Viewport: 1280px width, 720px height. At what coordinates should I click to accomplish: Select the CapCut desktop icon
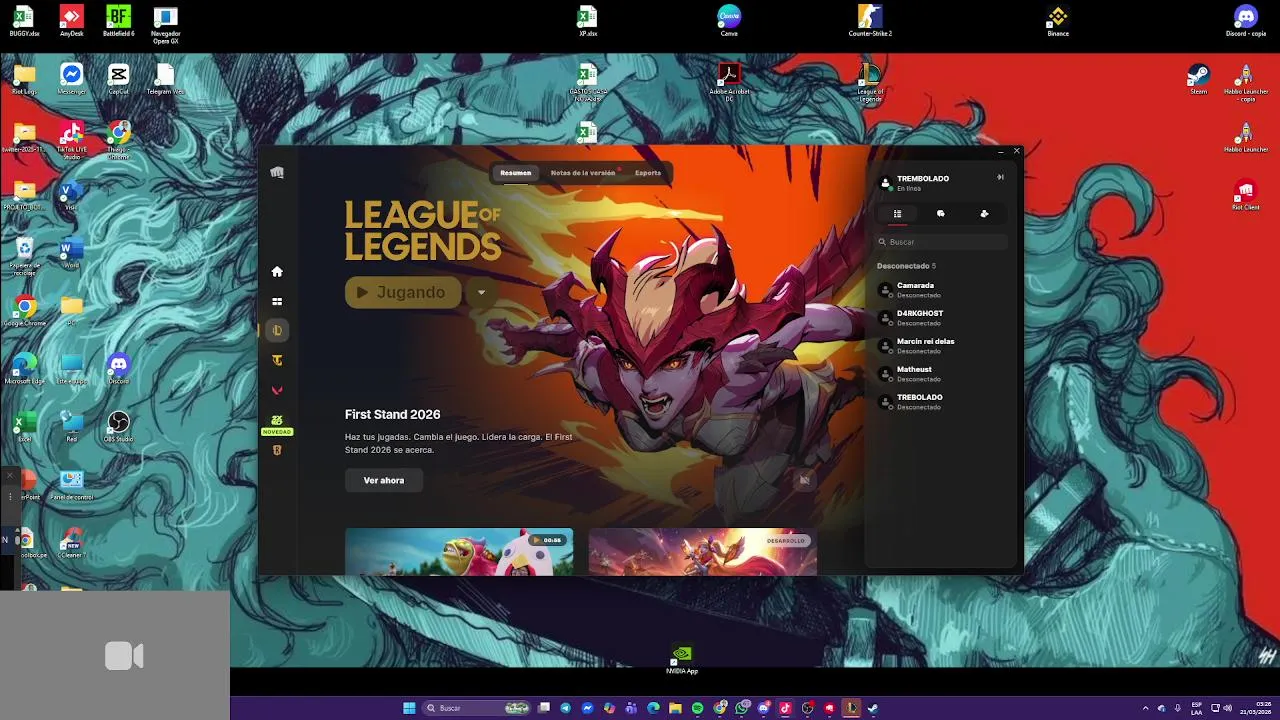tap(118, 79)
